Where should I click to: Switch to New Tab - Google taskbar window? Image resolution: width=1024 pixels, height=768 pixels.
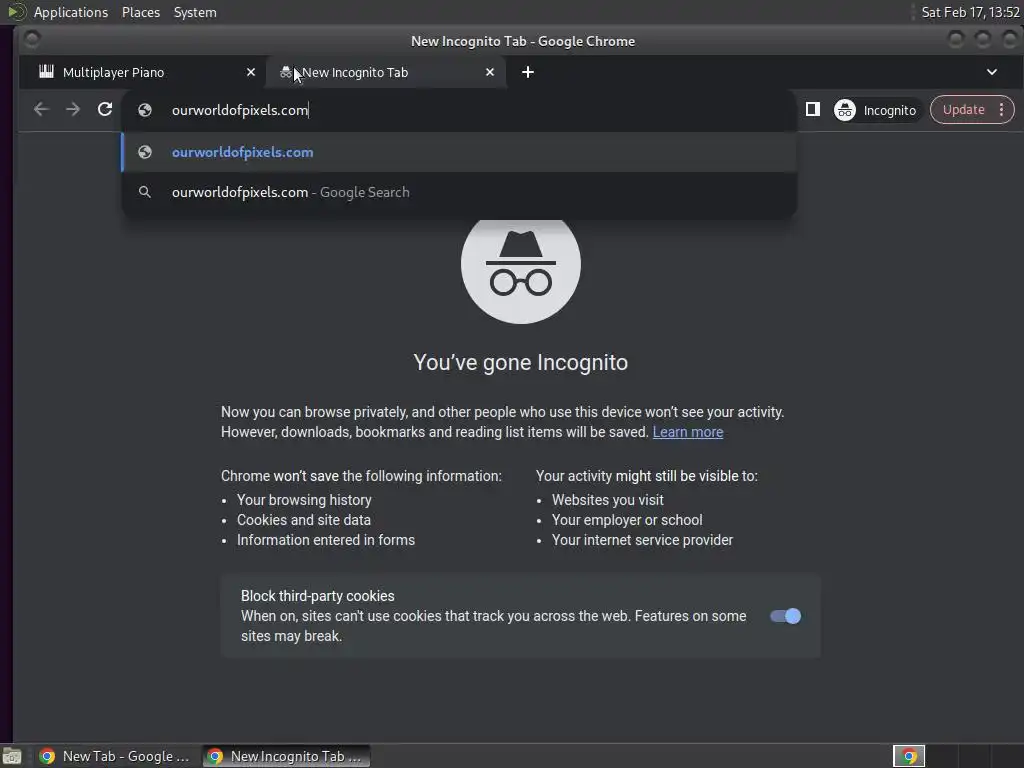114,756
